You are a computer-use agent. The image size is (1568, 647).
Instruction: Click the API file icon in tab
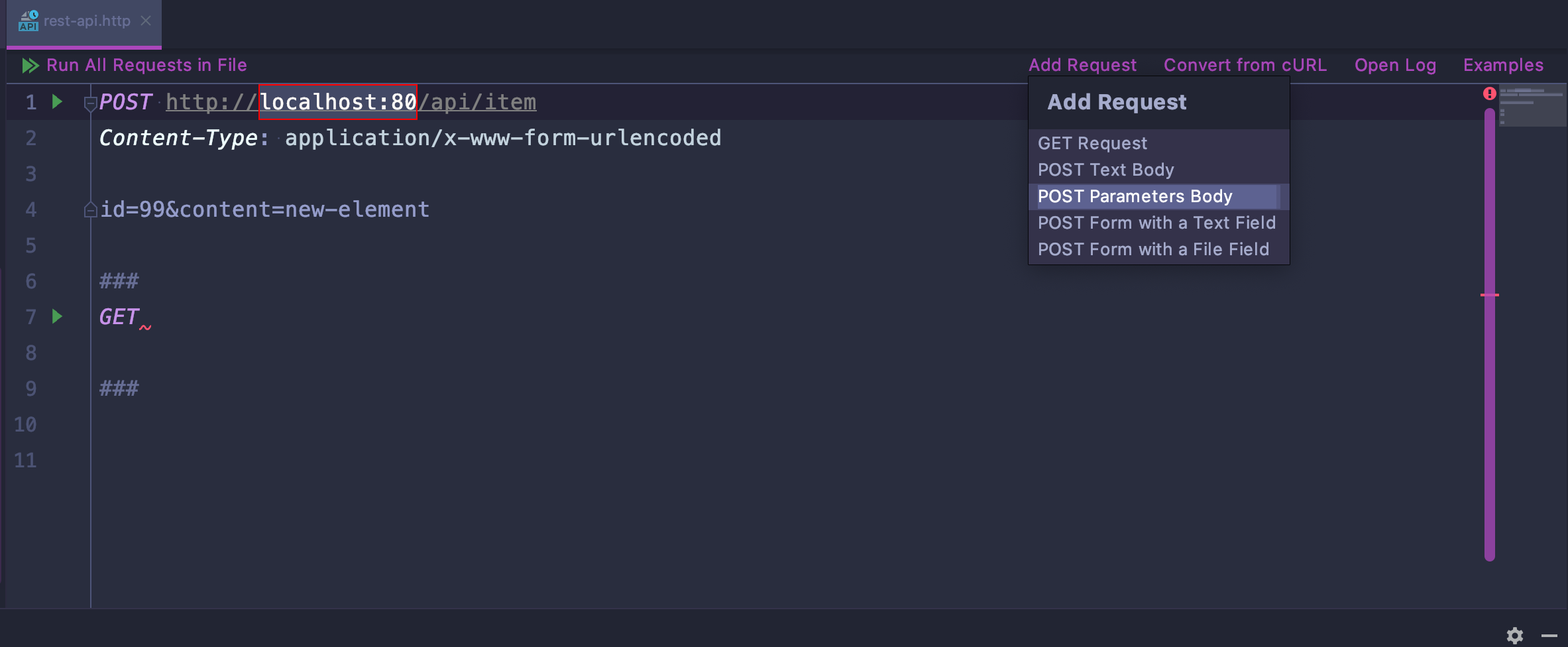click(28, 21)
